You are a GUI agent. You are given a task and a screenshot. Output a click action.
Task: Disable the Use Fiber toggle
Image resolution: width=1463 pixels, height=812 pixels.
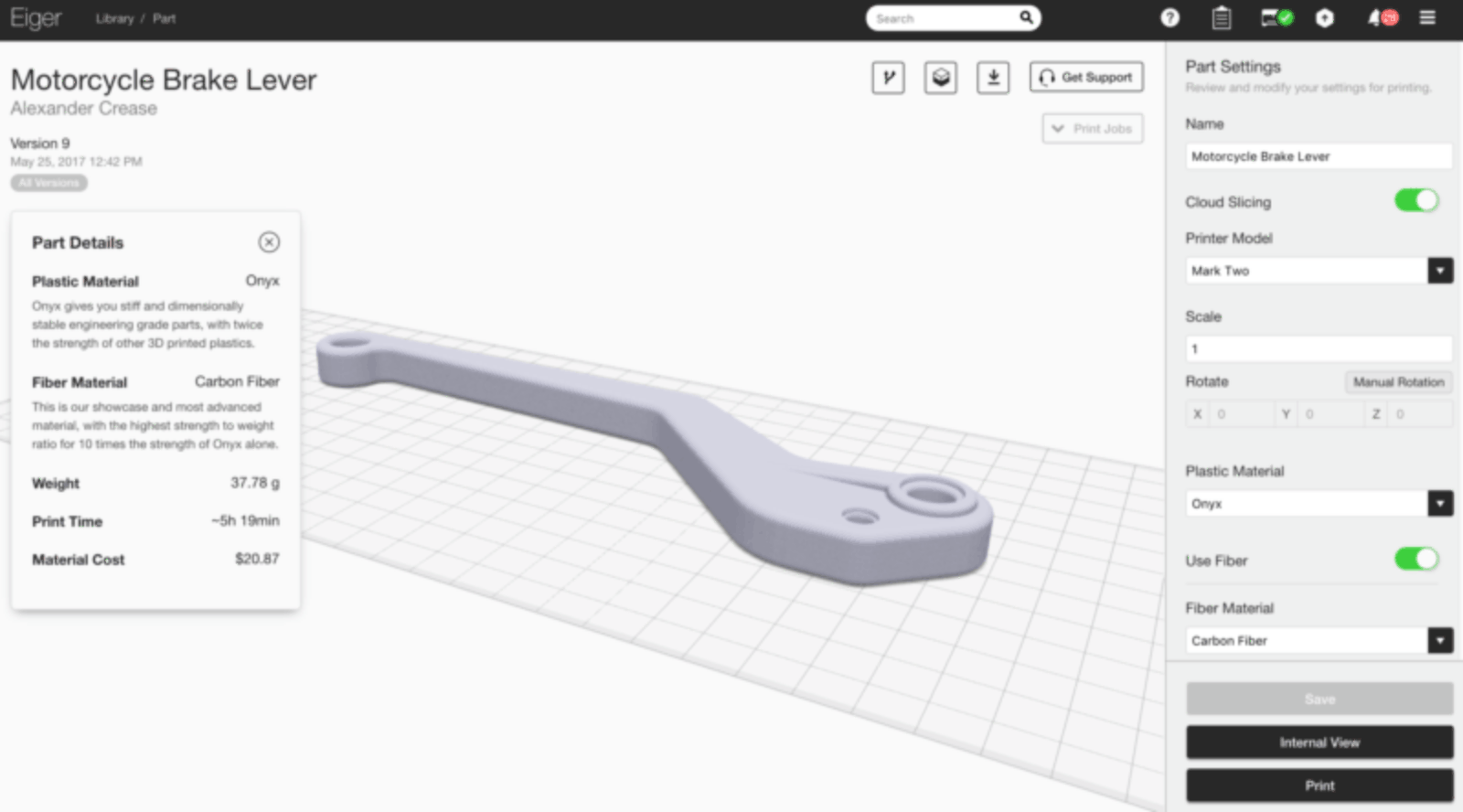click(1416, 560)
